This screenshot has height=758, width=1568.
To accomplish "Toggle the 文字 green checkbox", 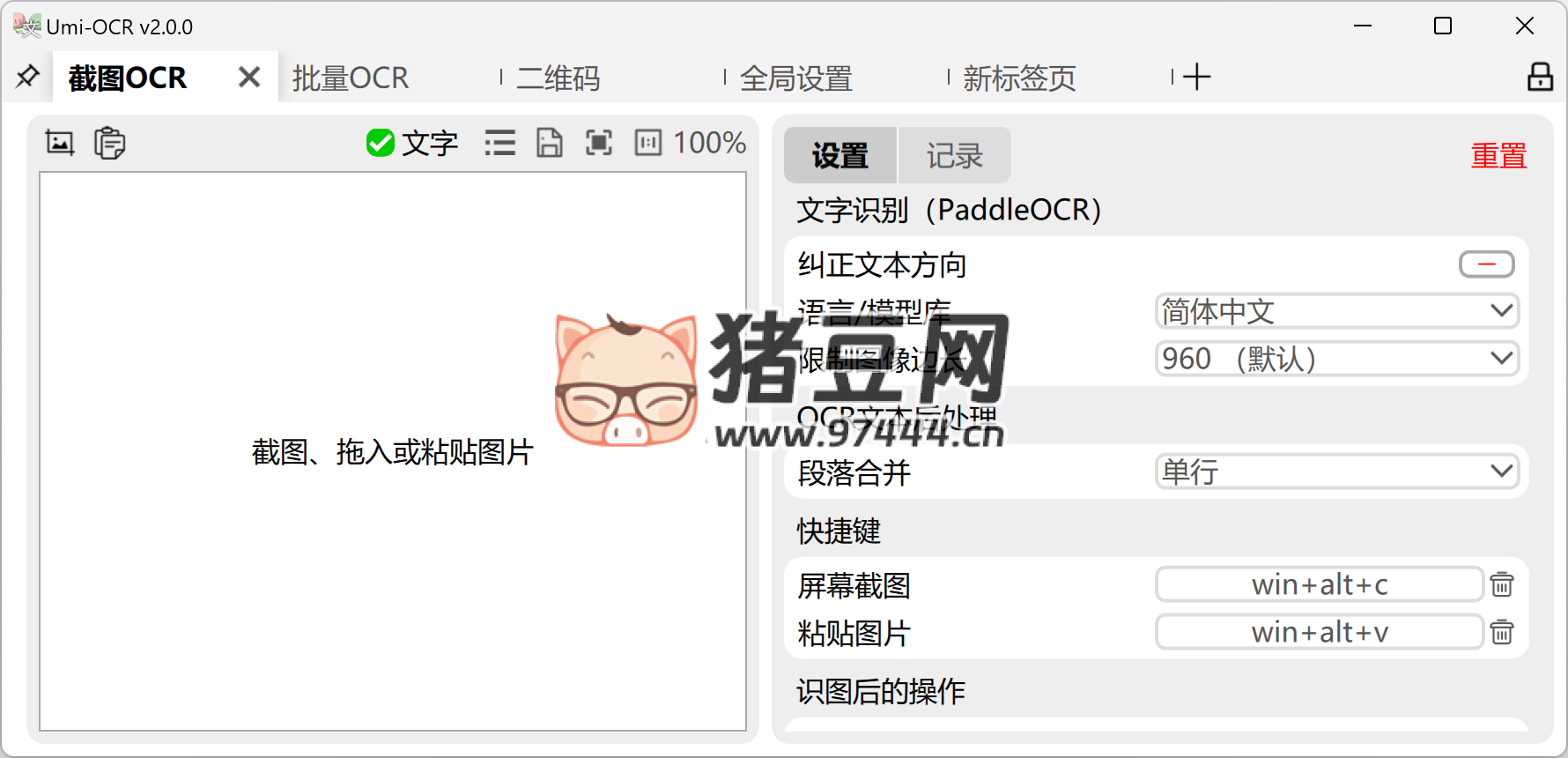I will click(x=381, y=143).
